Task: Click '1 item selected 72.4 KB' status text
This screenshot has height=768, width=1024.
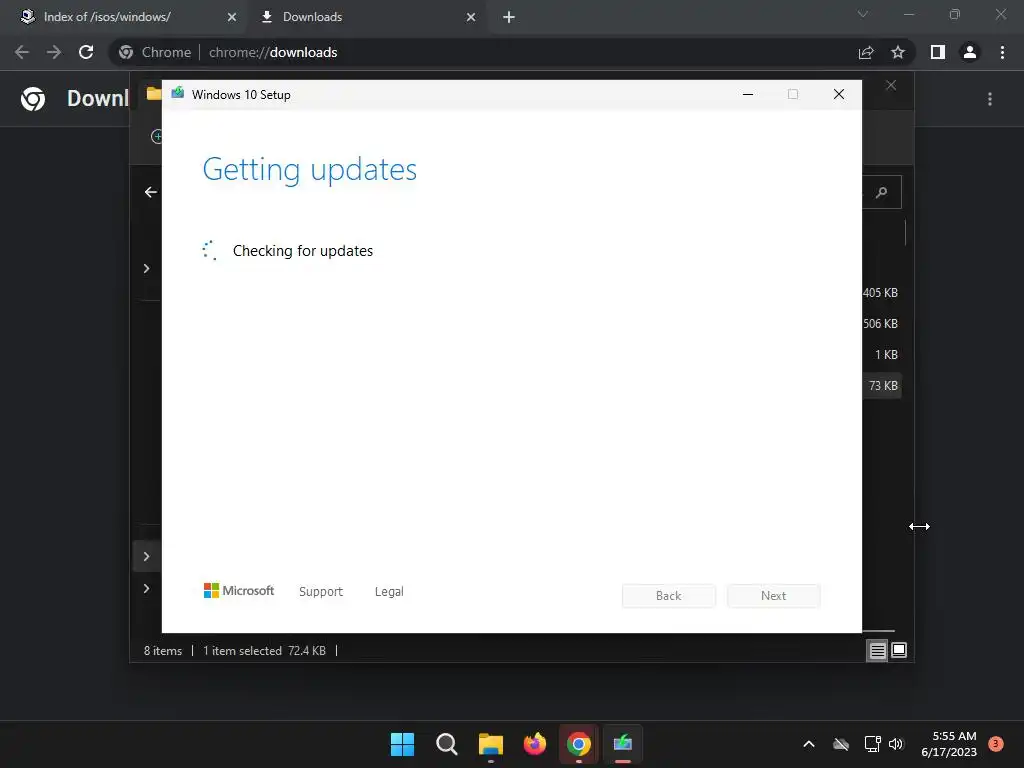Action: (264, 651)
